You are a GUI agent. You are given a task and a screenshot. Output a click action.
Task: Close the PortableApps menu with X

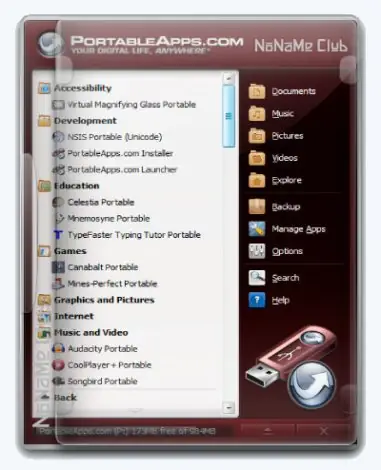(323, 431)
